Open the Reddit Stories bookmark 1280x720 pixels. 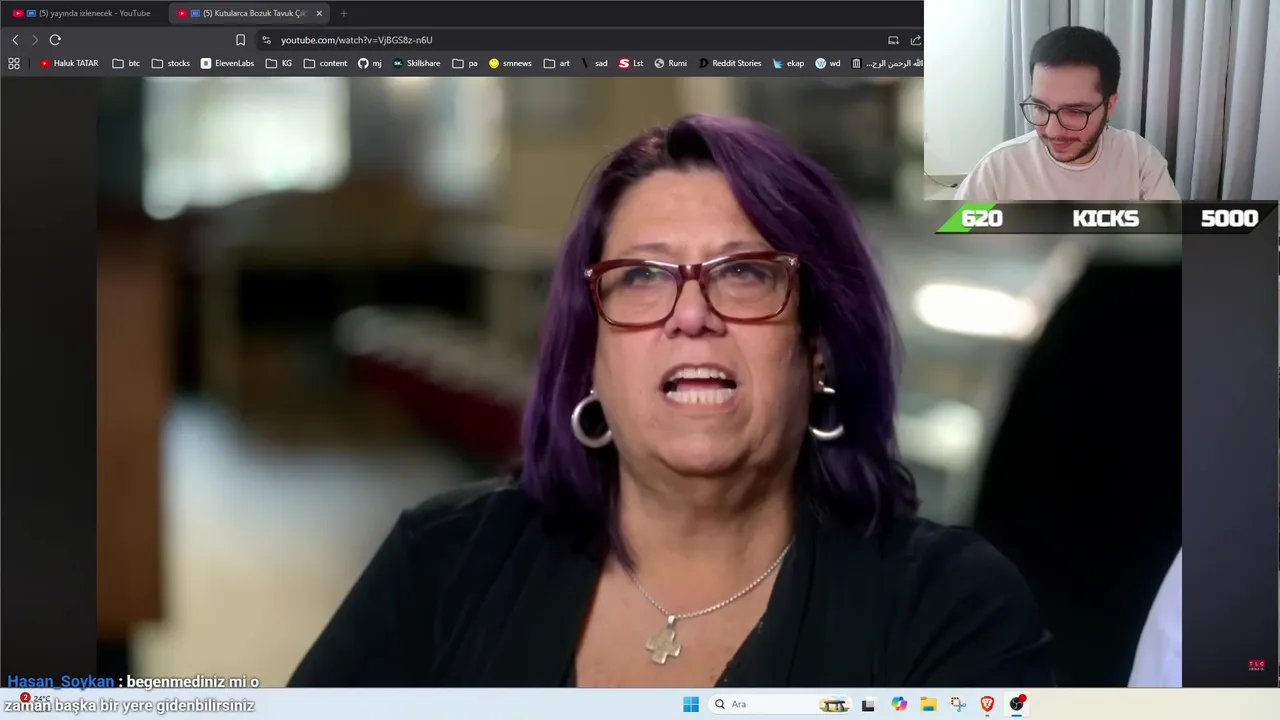(730, 63)
